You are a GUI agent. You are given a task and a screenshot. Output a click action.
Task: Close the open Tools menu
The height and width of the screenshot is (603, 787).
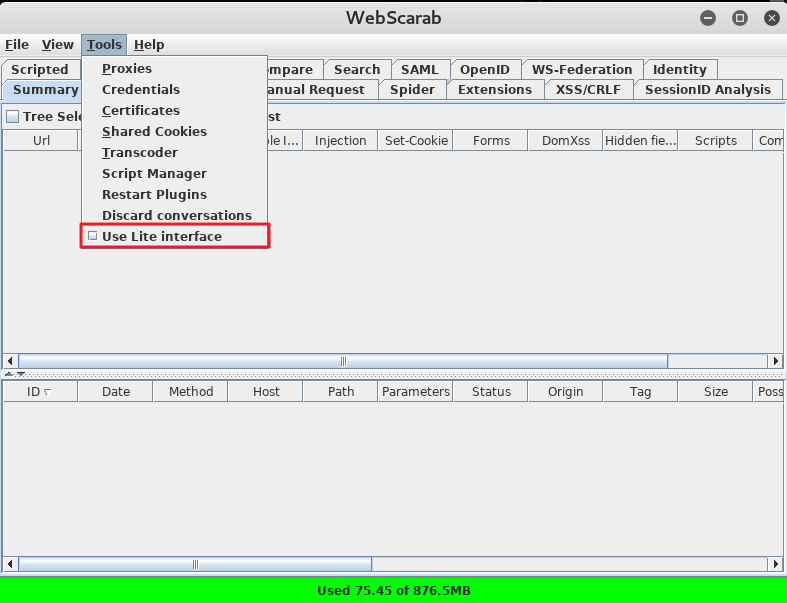[x=104, y=45]
